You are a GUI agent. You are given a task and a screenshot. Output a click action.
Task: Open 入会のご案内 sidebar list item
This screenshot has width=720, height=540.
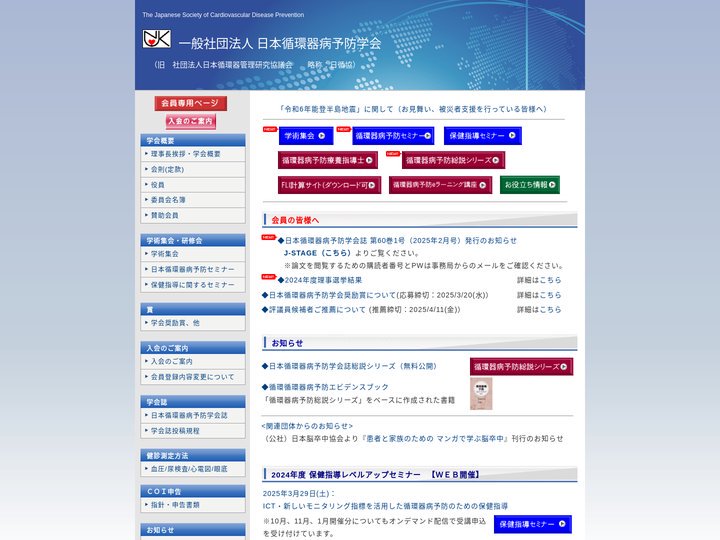click(193, 361)
